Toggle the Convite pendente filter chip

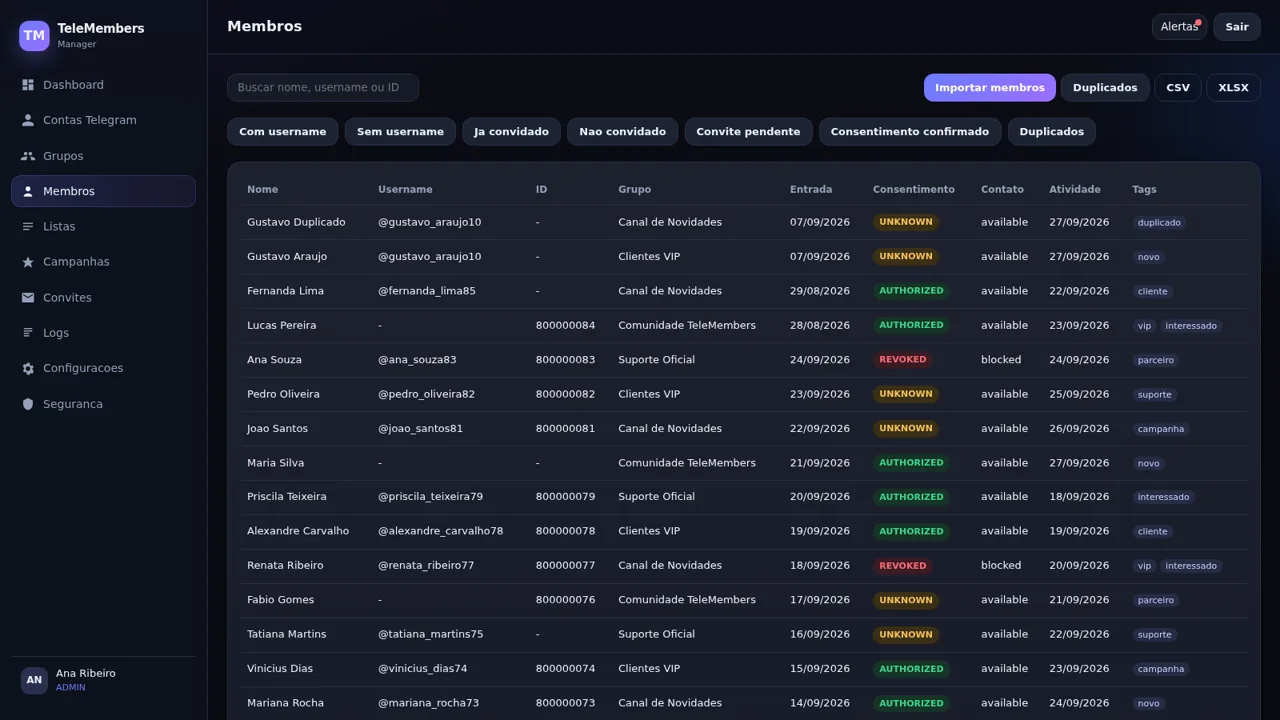tap(748, 132)
